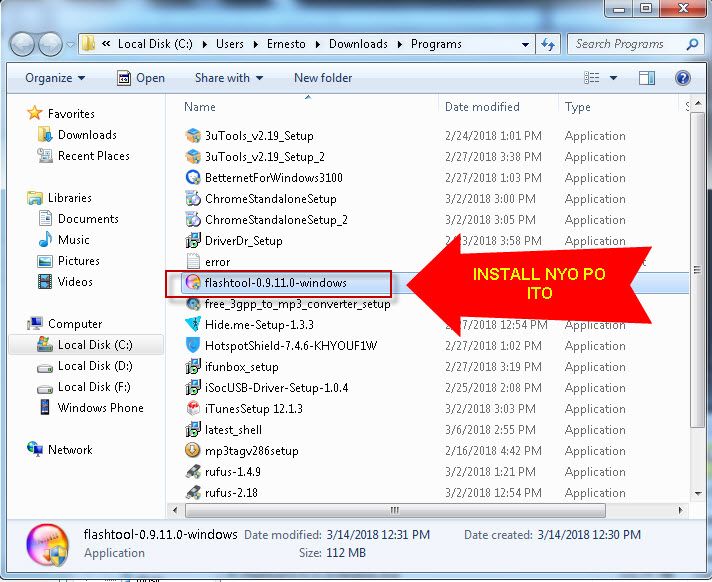The image size is (712, 582).
Task: Select the ChromeStandaloneSetup file icon
Action: coord(193,198)
